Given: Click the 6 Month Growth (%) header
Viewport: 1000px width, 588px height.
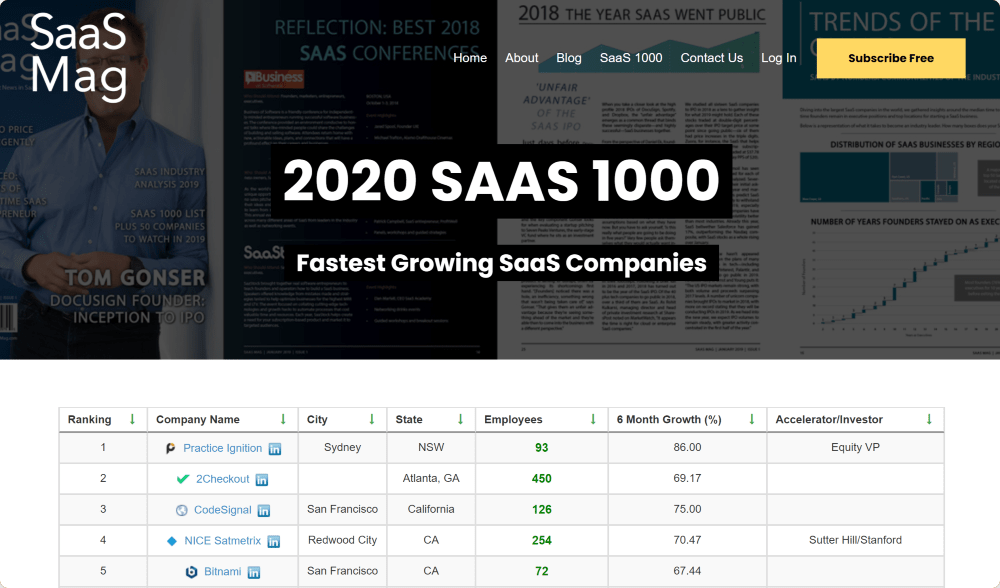Looking at the screenshot, I should coord(687,420).
